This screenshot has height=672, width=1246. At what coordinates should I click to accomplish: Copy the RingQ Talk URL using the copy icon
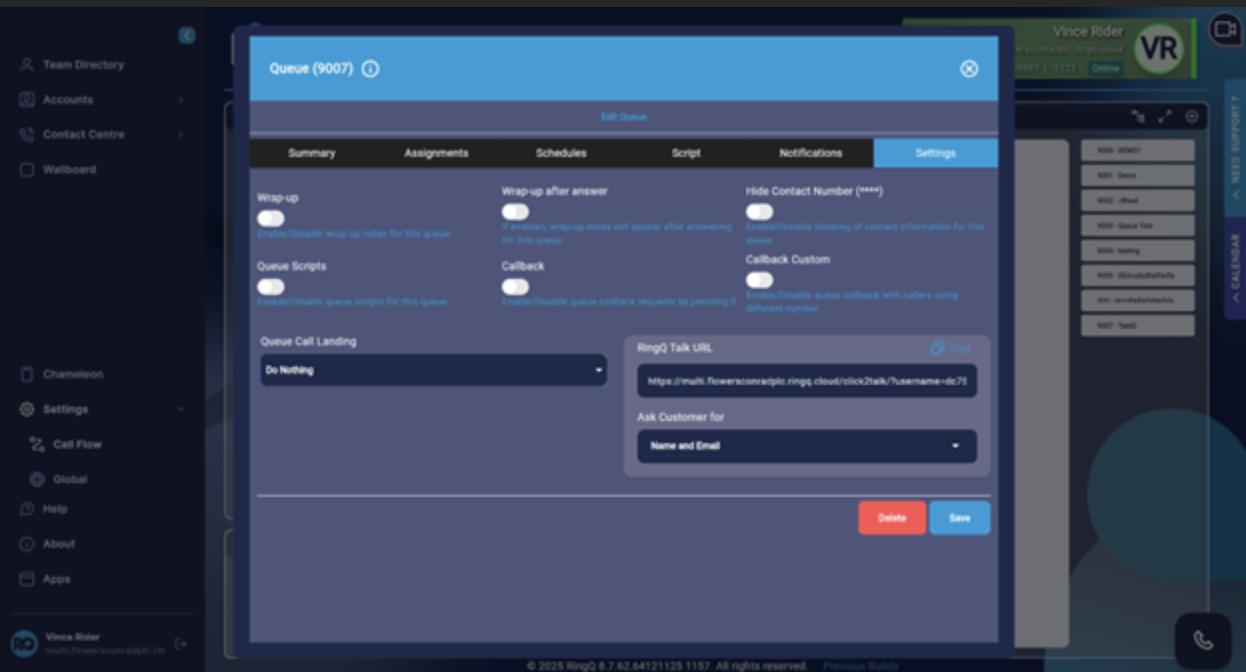click(938, 347)
